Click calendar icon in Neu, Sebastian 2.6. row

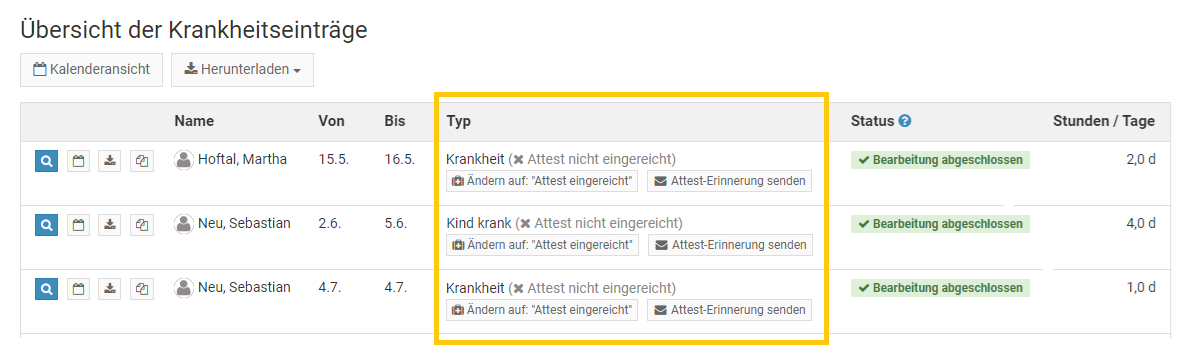tap(79, 225)
